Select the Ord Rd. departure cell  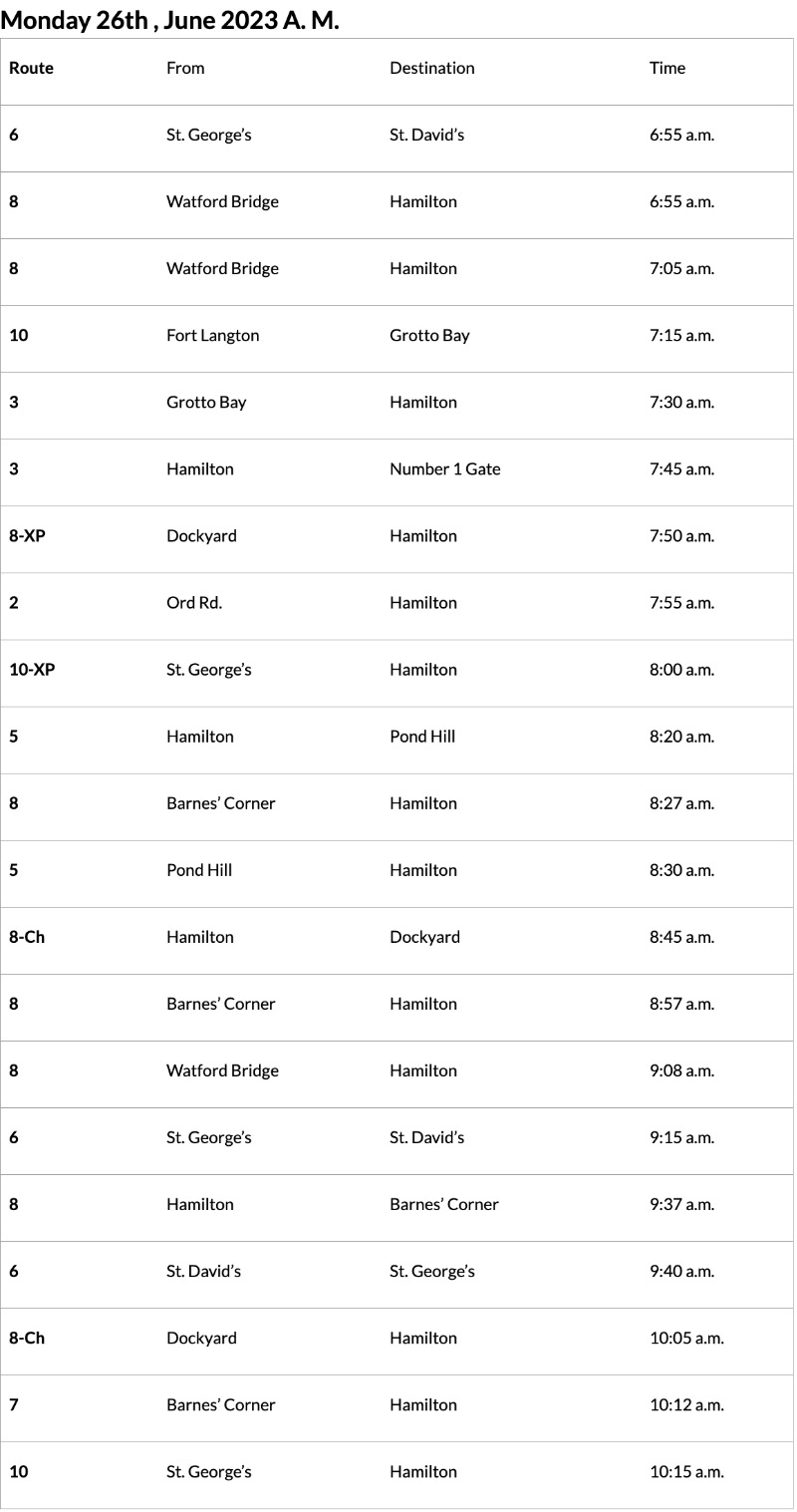[194, 602]
